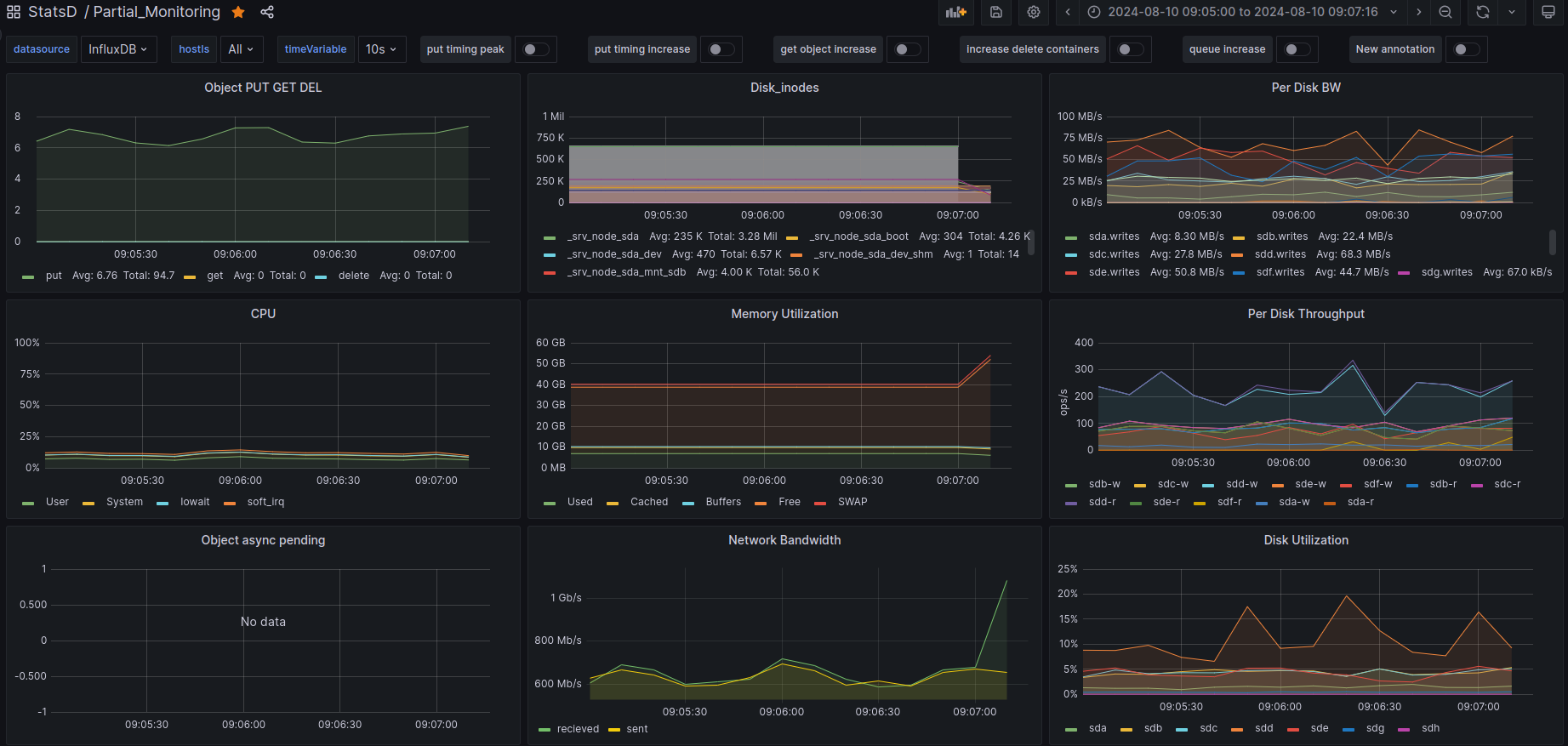Cycle view mode with monitor icon

[x=1548, y=12]
